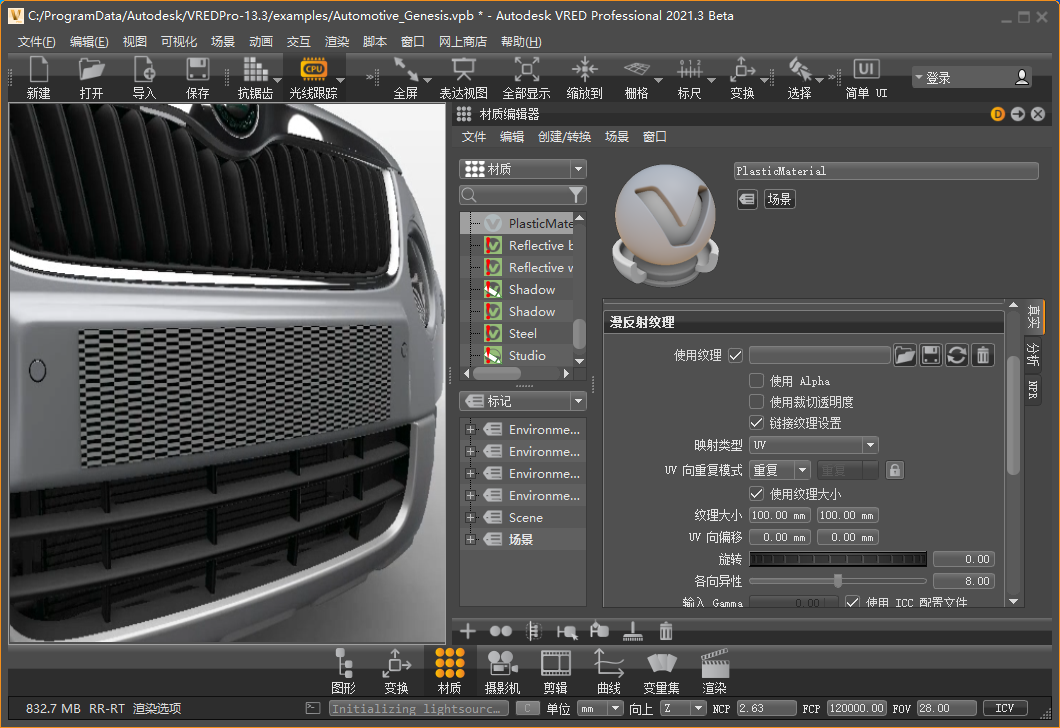The height and width of the screenshot is (728, 1060).
Task: Open the 渲染 menu in the menu bar
Action: 337,42
